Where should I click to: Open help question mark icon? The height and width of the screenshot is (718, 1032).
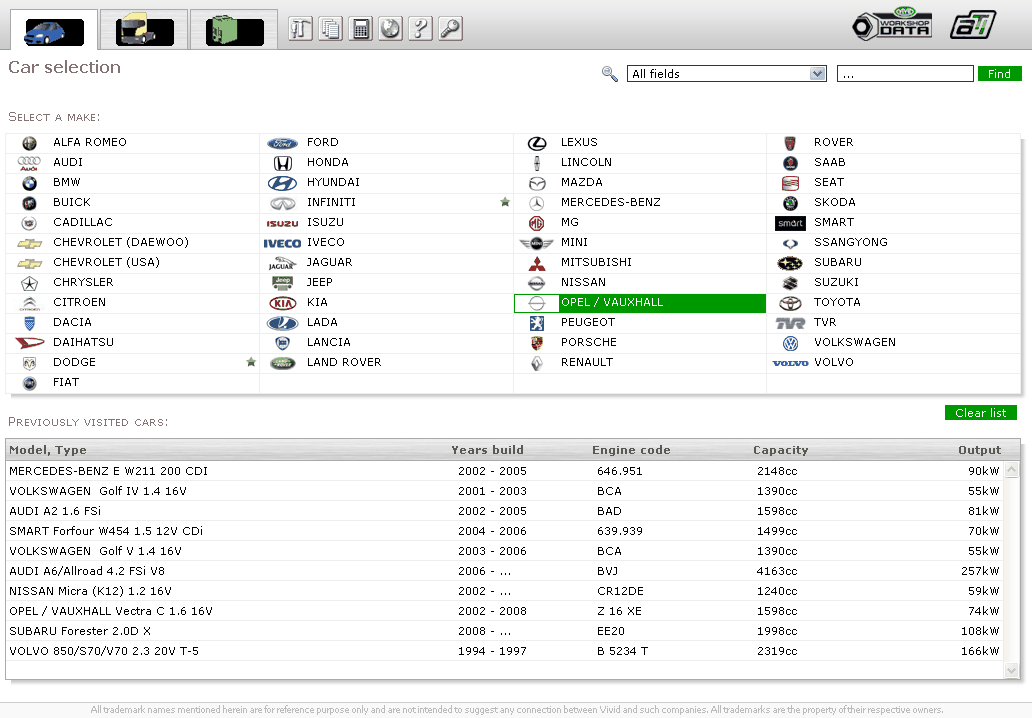pyautogui.click(x=421, y=28)
